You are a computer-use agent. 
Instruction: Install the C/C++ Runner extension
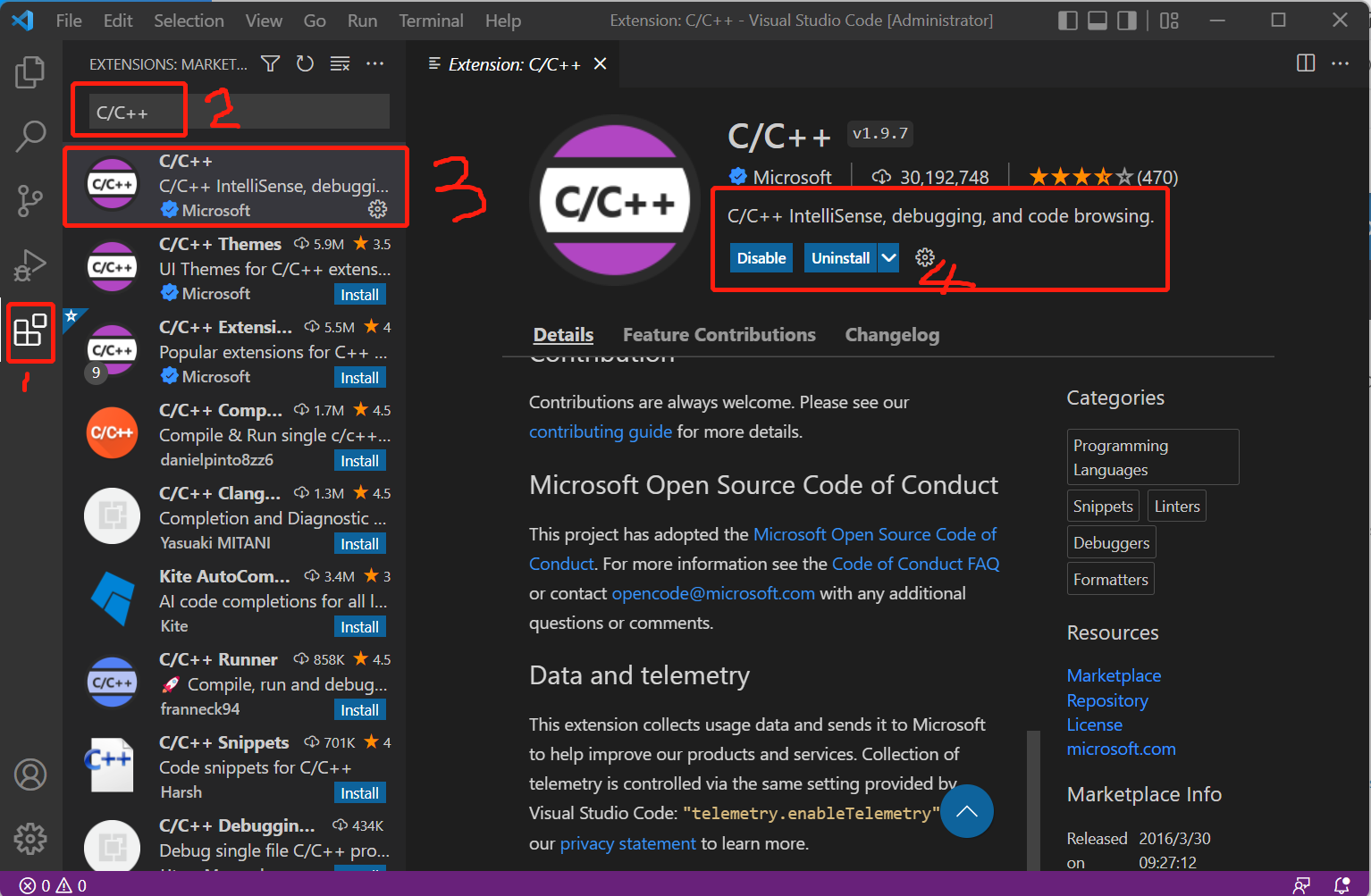pos(359,709)
